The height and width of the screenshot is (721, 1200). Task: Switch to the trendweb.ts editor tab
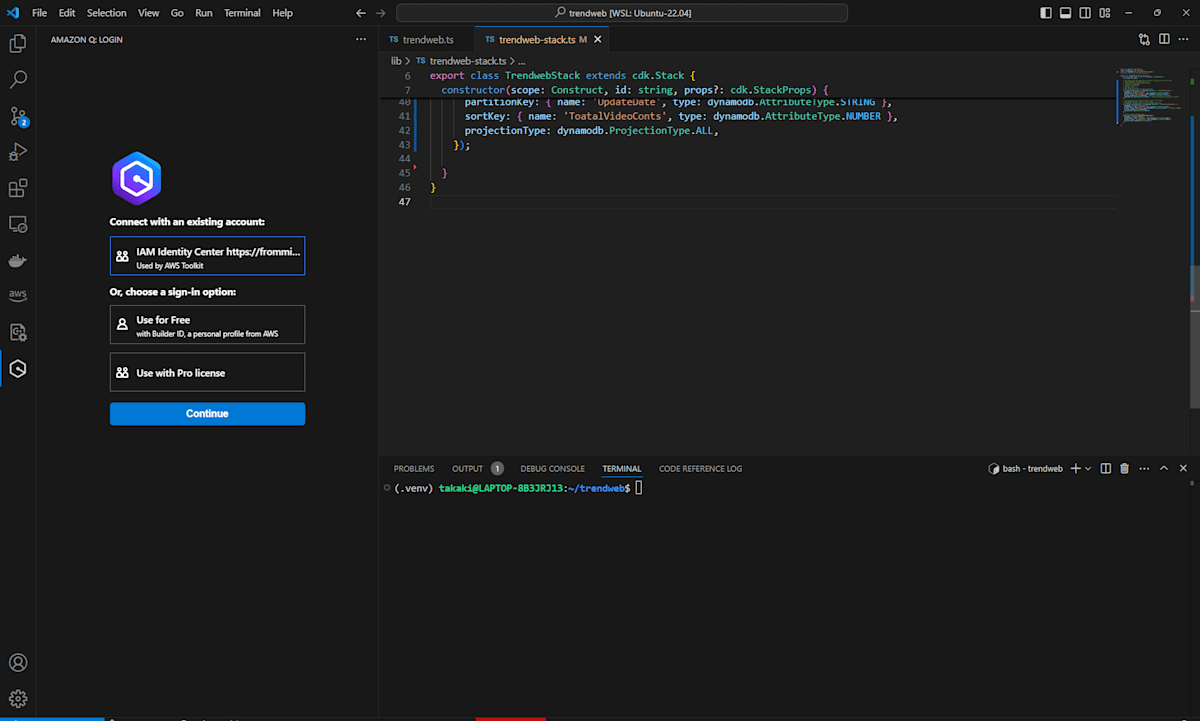point(427,40)
